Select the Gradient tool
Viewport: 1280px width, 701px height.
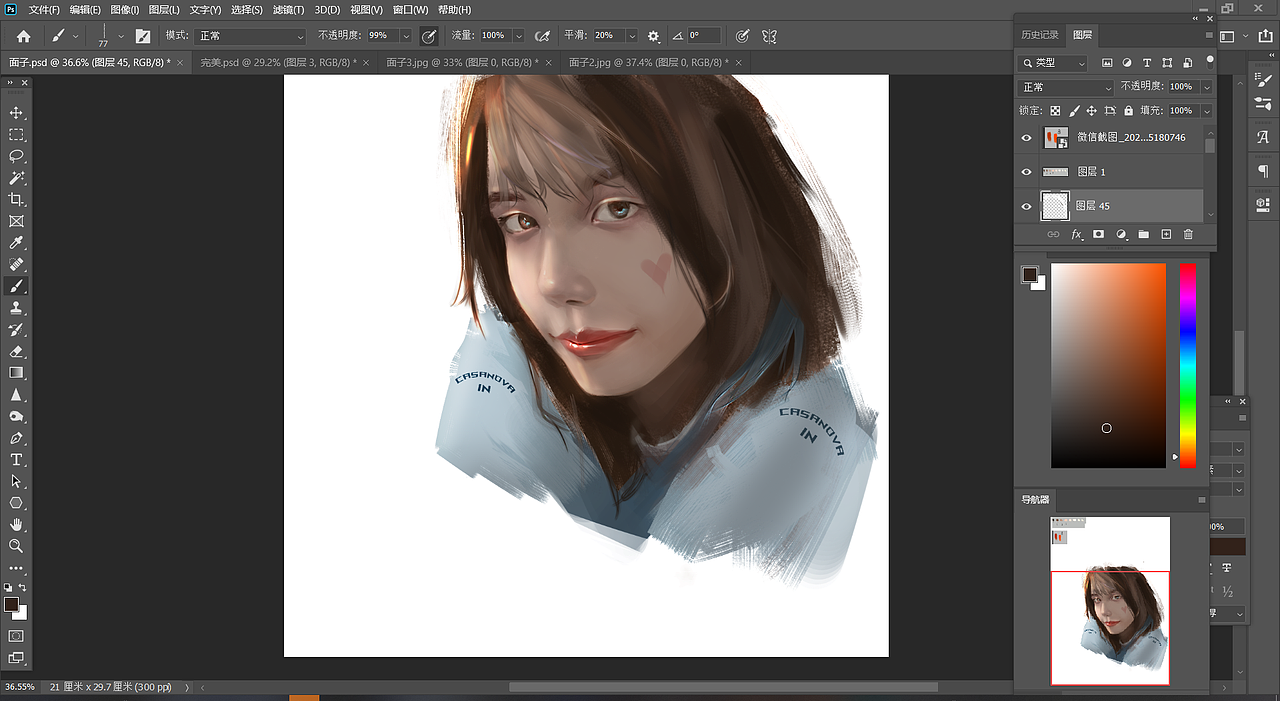[16, 373]
